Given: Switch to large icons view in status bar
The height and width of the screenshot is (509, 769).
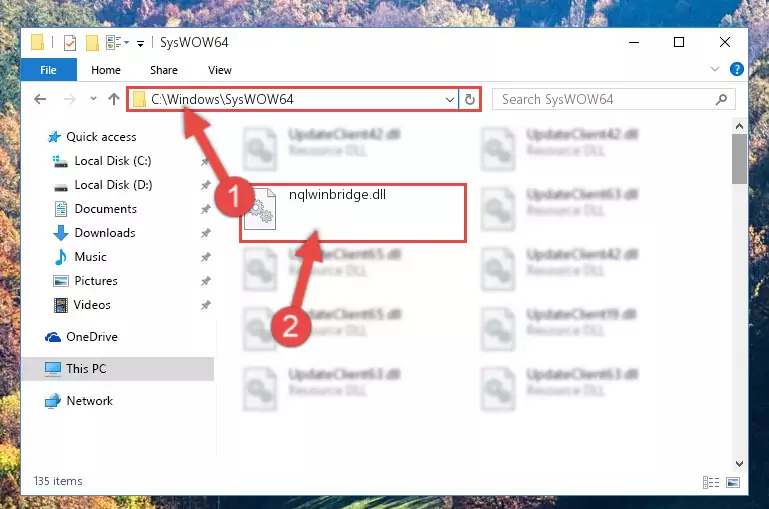Looking at the screenshot, I should click(733, 483).
